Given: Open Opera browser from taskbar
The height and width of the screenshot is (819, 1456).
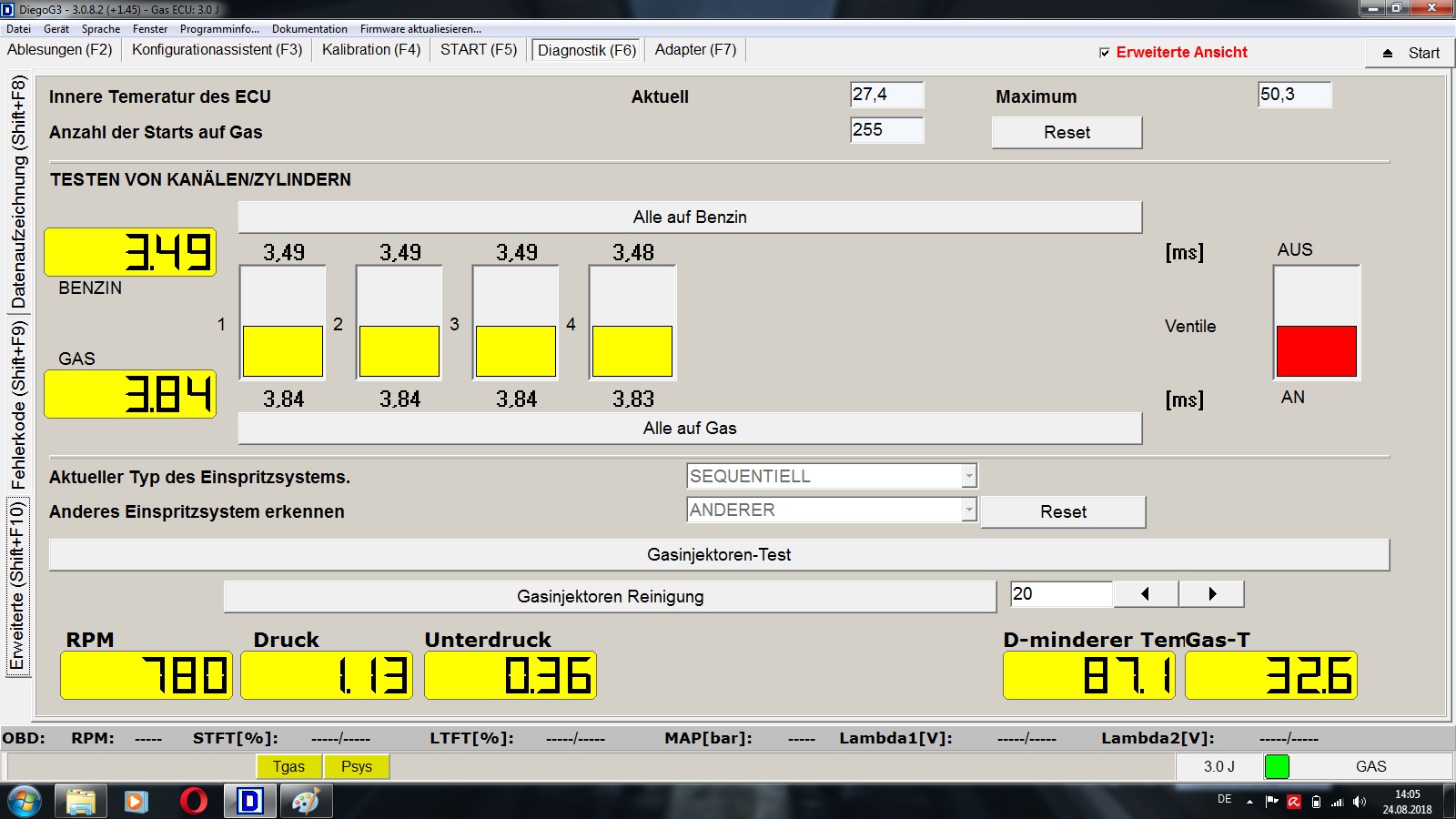Looking at the screenshot, I should [193, 802].
